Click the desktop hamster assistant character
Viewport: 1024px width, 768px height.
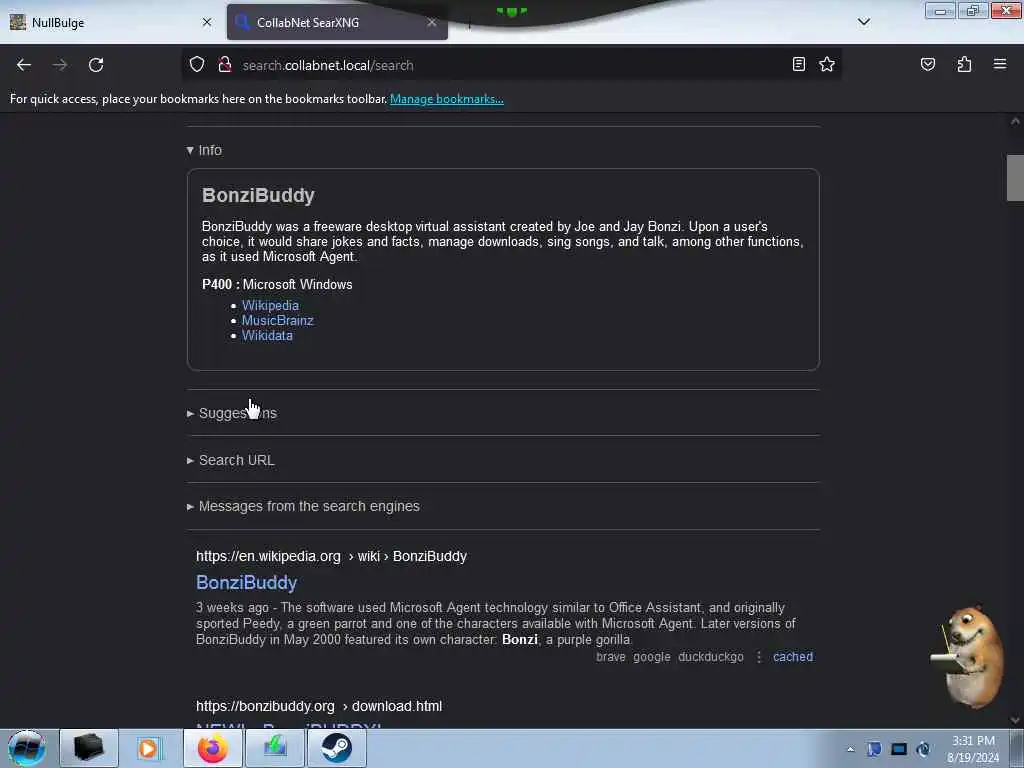pyautogui.click(x=969, y=656)
